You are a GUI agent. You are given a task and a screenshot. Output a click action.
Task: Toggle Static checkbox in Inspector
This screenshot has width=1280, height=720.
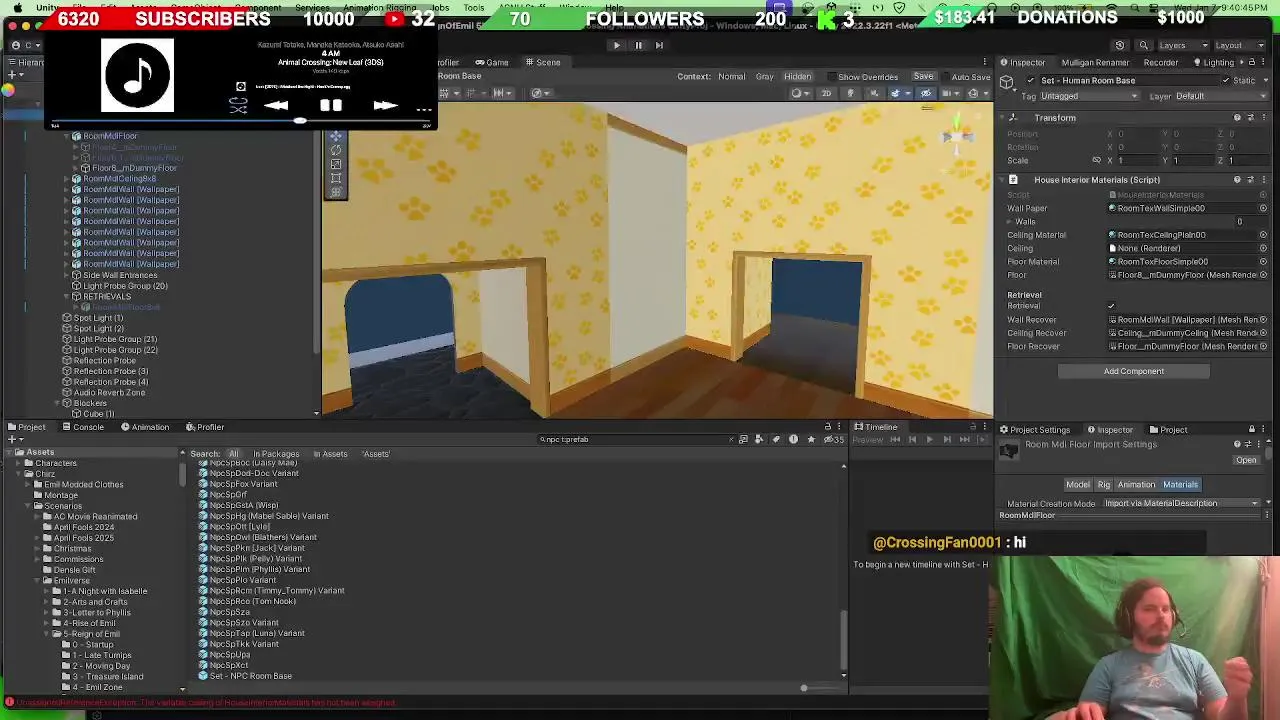tap(1226, 81)
